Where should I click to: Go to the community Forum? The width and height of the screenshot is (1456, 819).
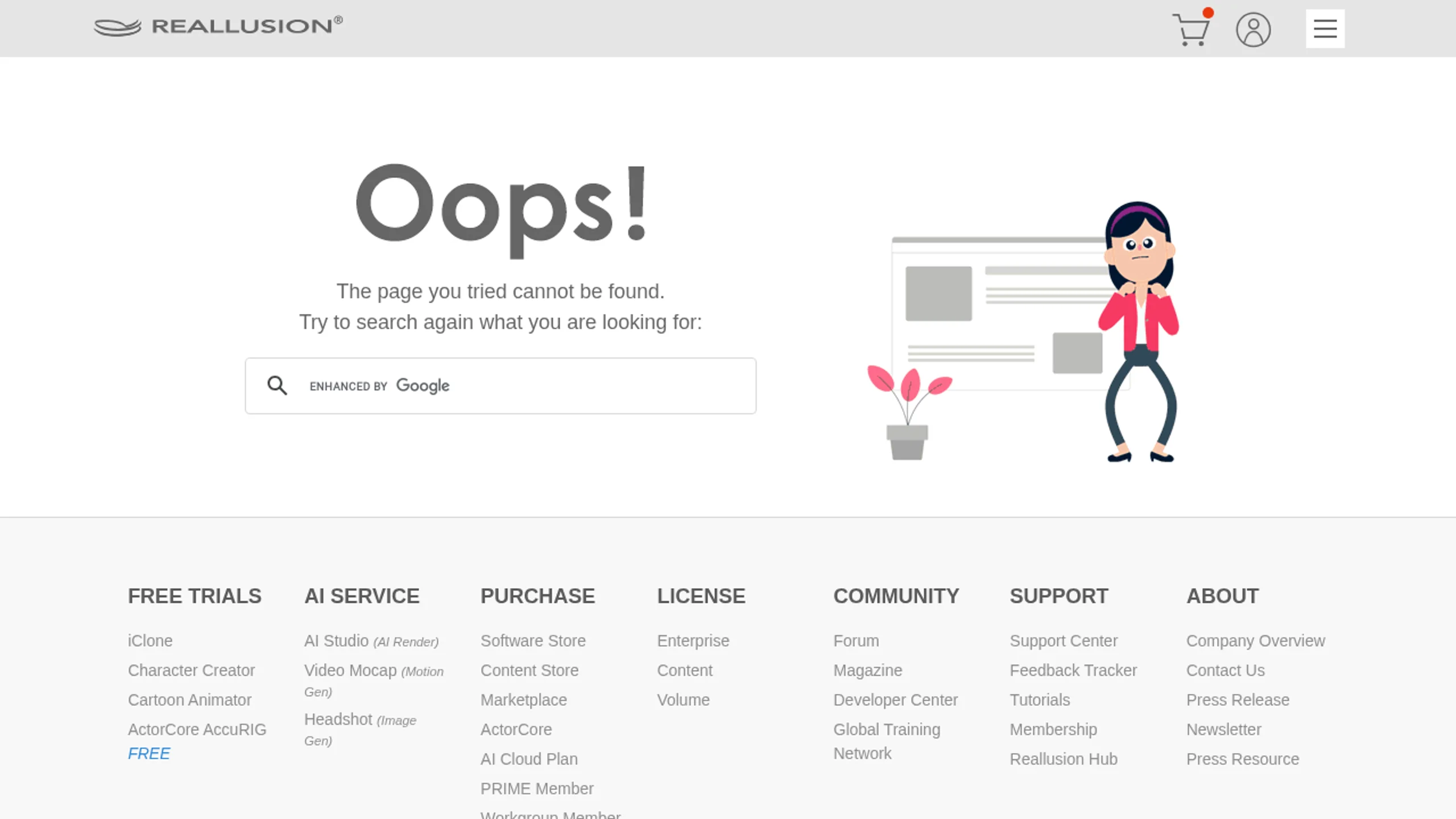856,640
